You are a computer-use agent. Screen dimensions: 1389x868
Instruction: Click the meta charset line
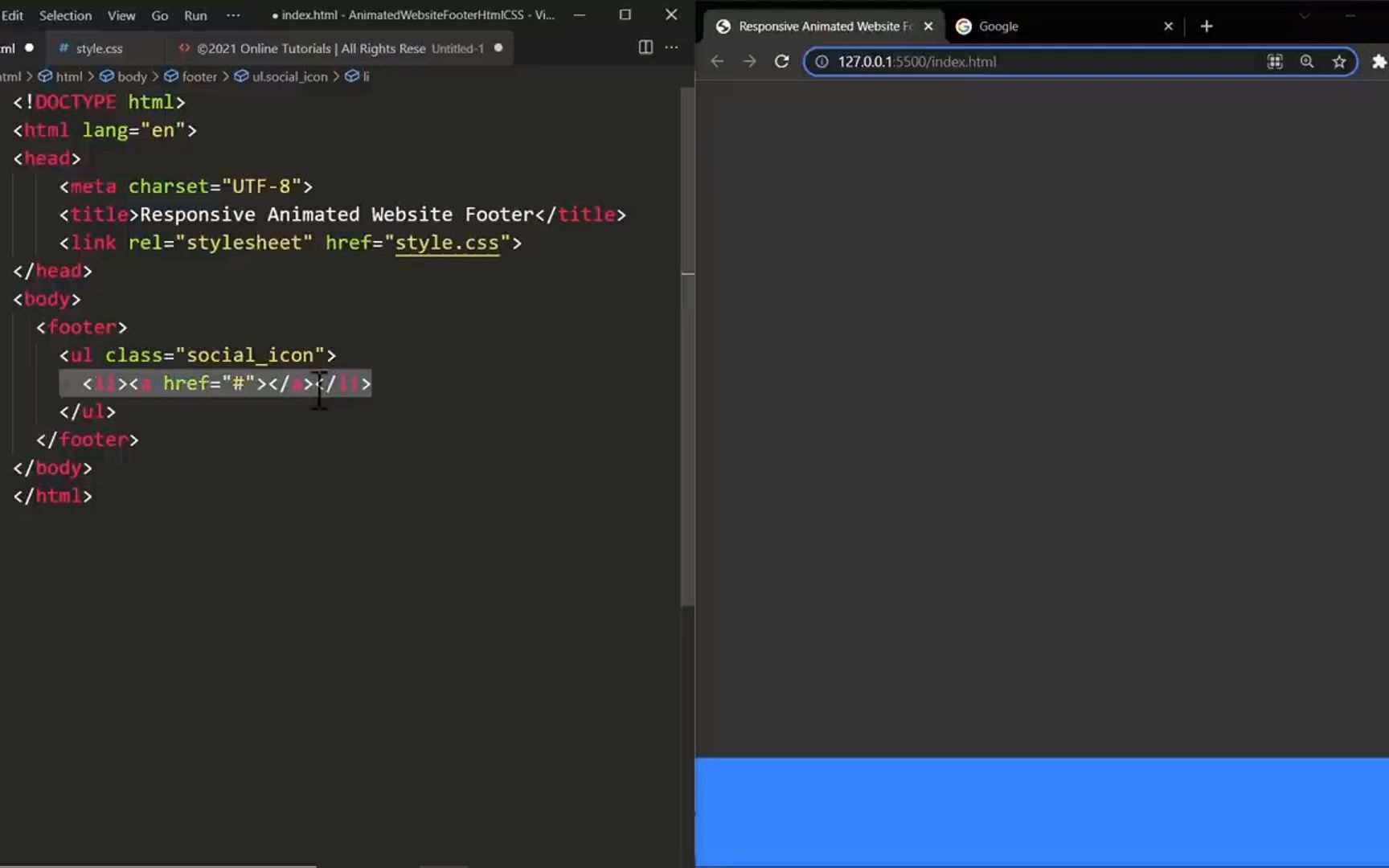pos(186,186)
